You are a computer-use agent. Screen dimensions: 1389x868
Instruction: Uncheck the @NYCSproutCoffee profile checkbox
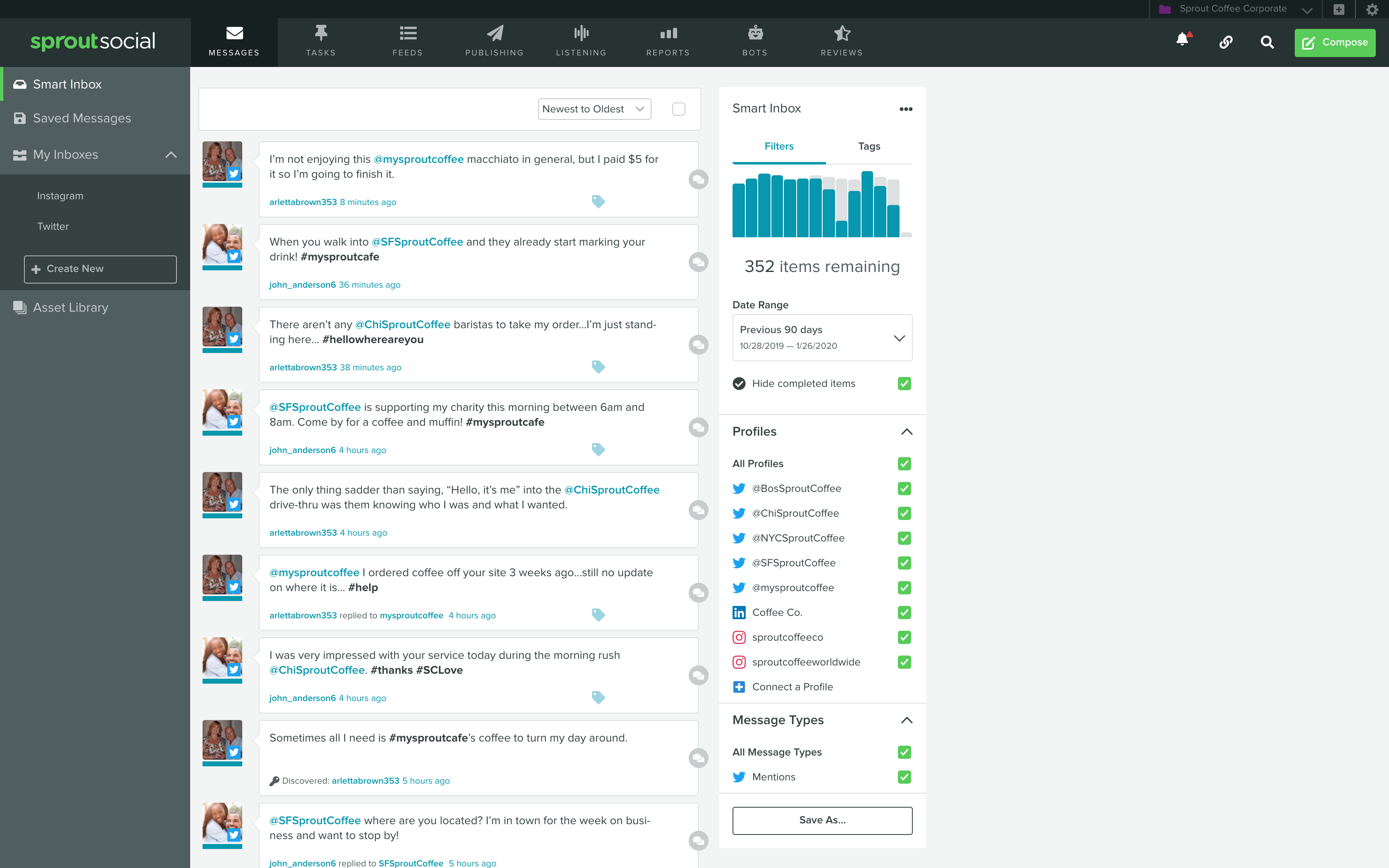[x=904, y=538]
